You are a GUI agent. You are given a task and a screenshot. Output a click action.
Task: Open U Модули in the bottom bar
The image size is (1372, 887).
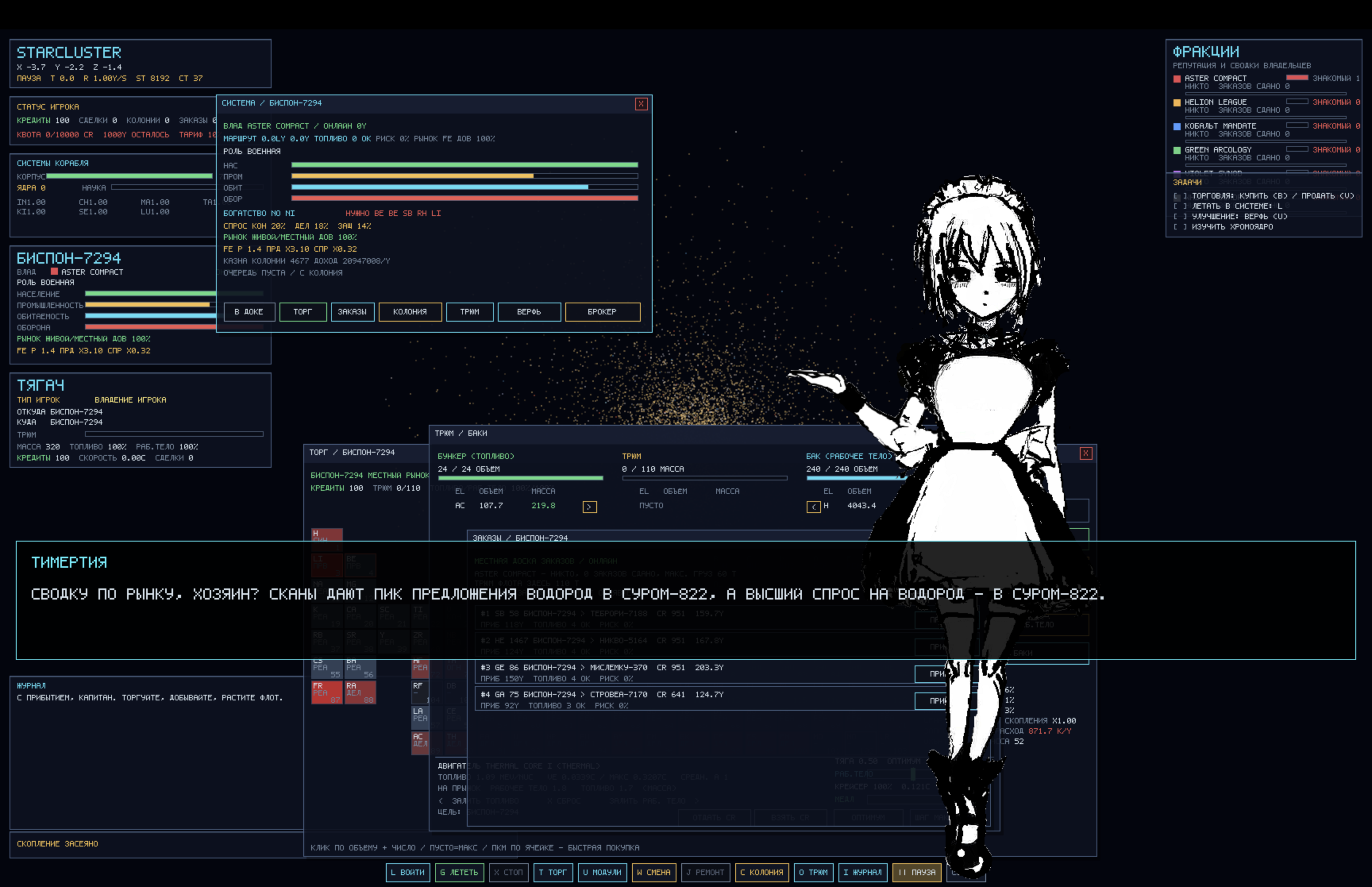click(602, 873)
